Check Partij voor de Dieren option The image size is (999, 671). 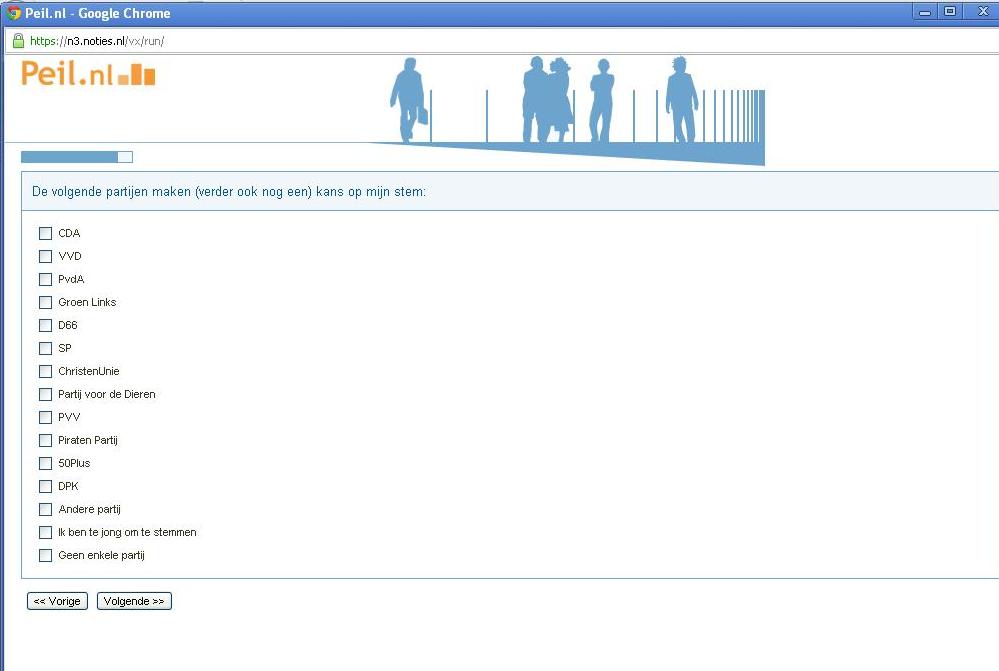(x=45, y=395)
